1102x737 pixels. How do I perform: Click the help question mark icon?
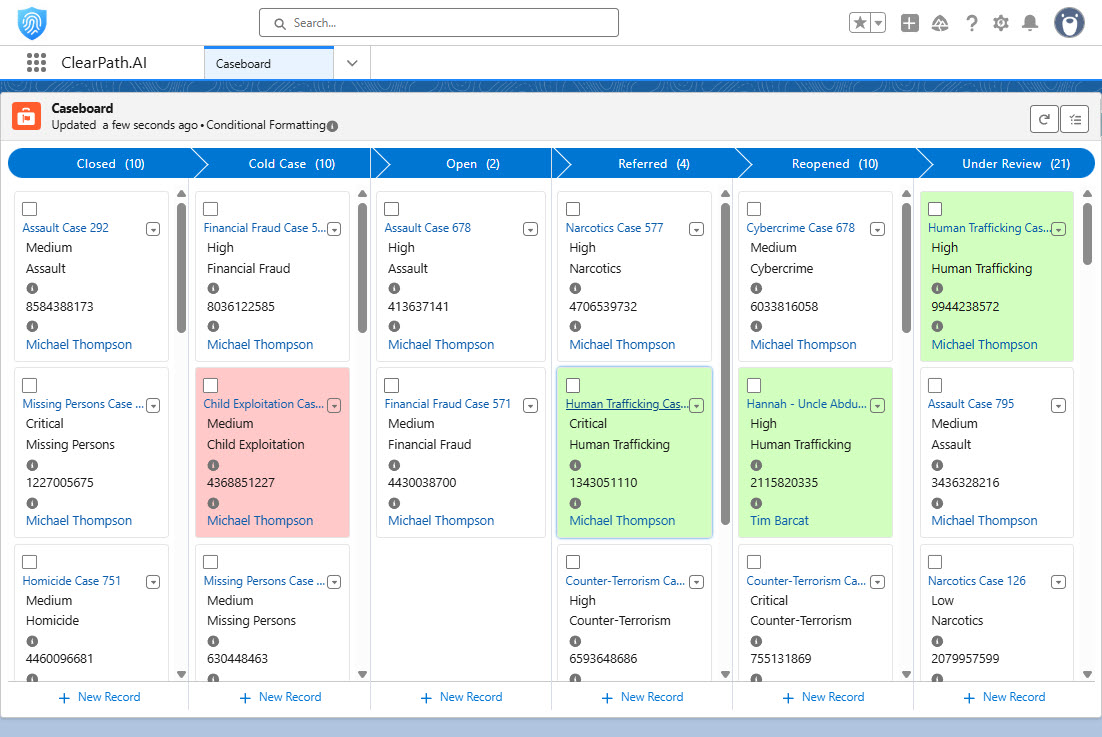(x=971, y=23)
